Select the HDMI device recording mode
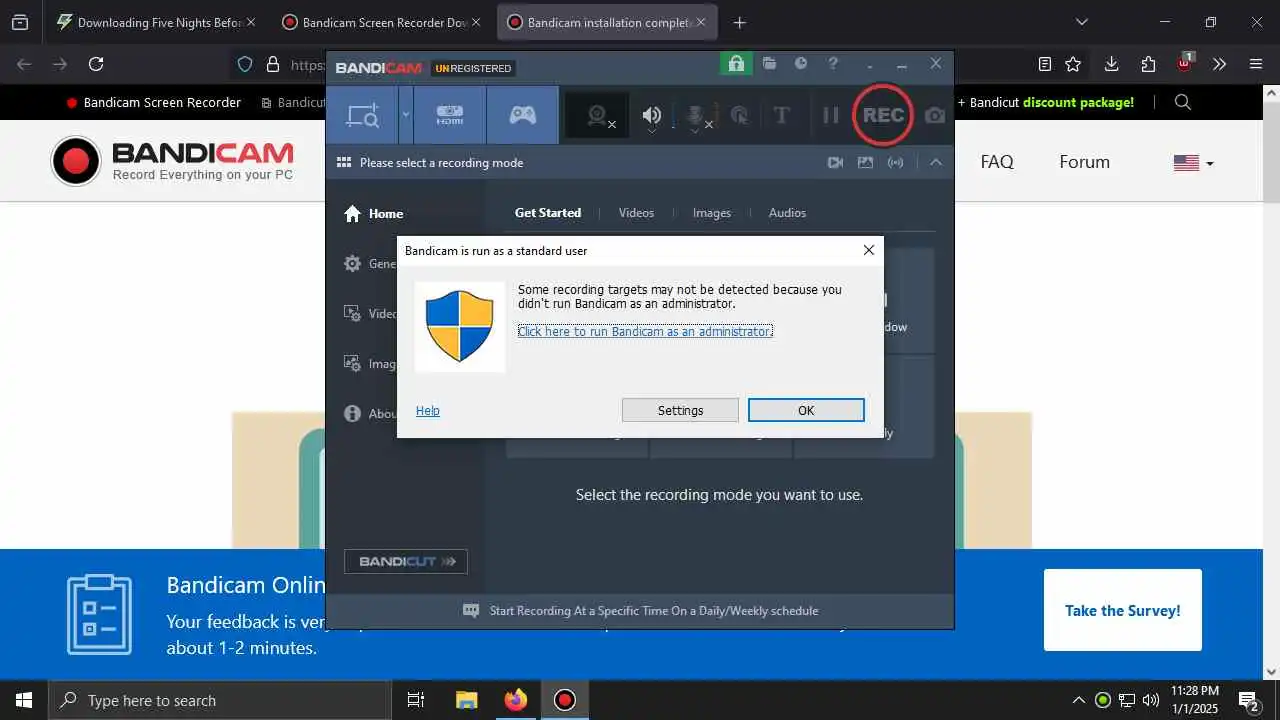 (x=450, y=115)
